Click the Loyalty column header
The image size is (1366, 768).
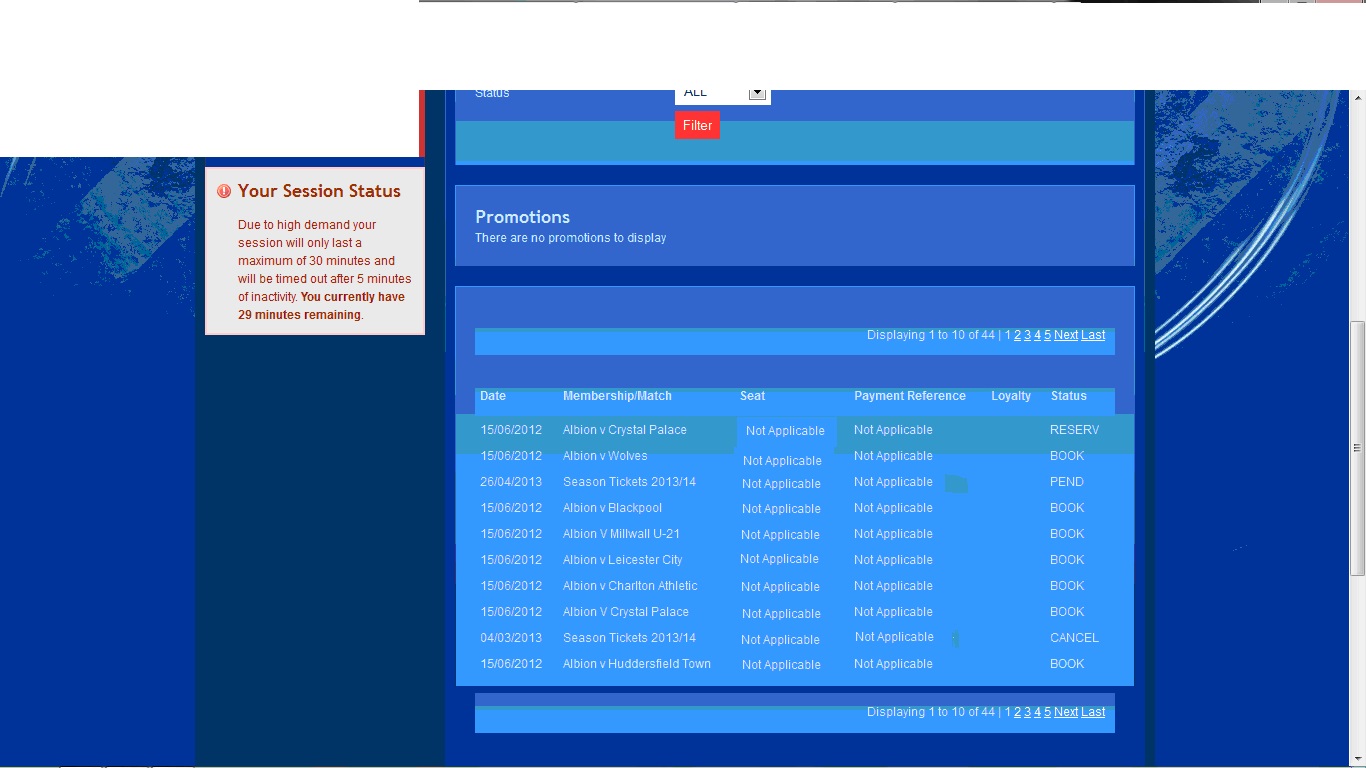[x=1011, y=396]
